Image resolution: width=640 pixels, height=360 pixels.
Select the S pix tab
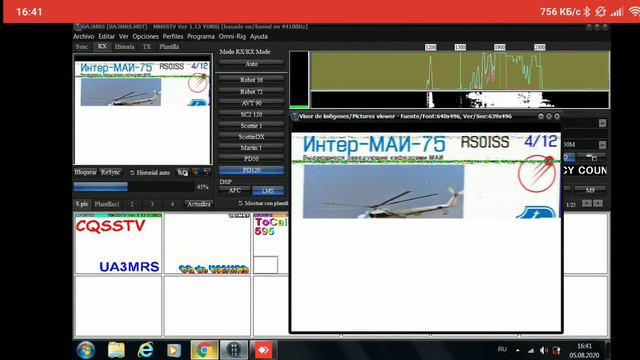click(82, 203)
